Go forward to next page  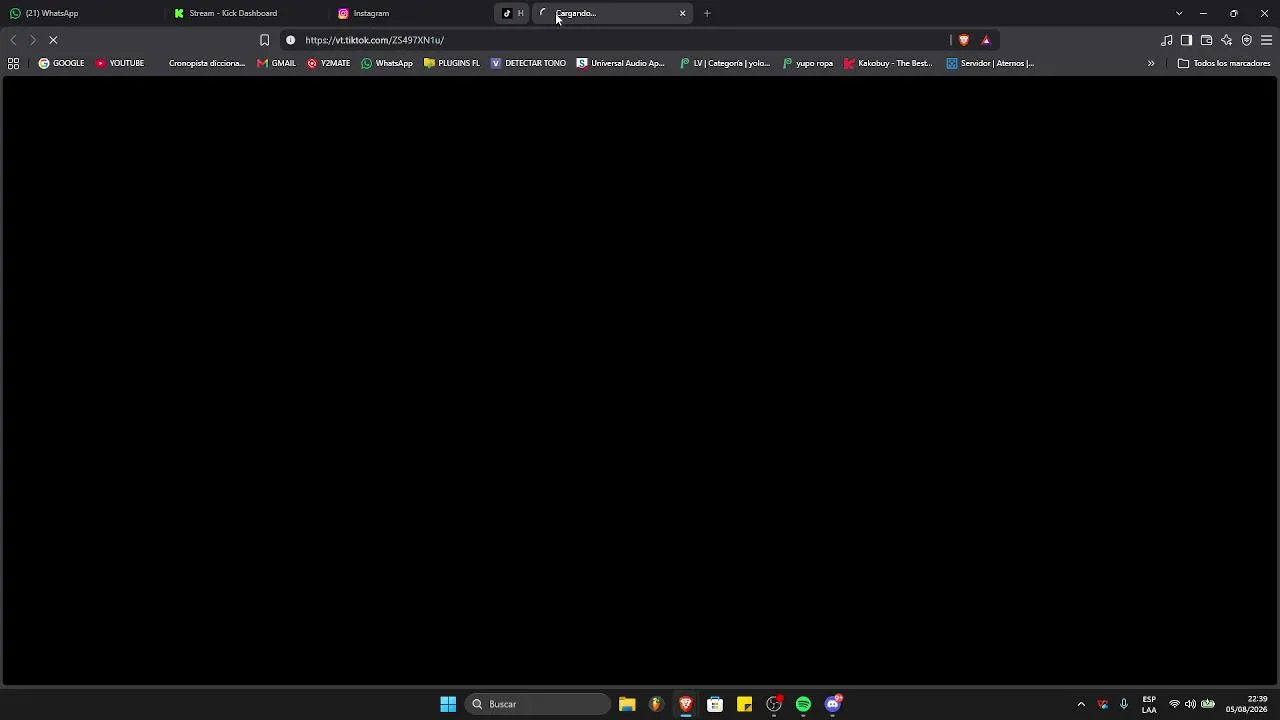pyautogui.click(x=33, y=40)
